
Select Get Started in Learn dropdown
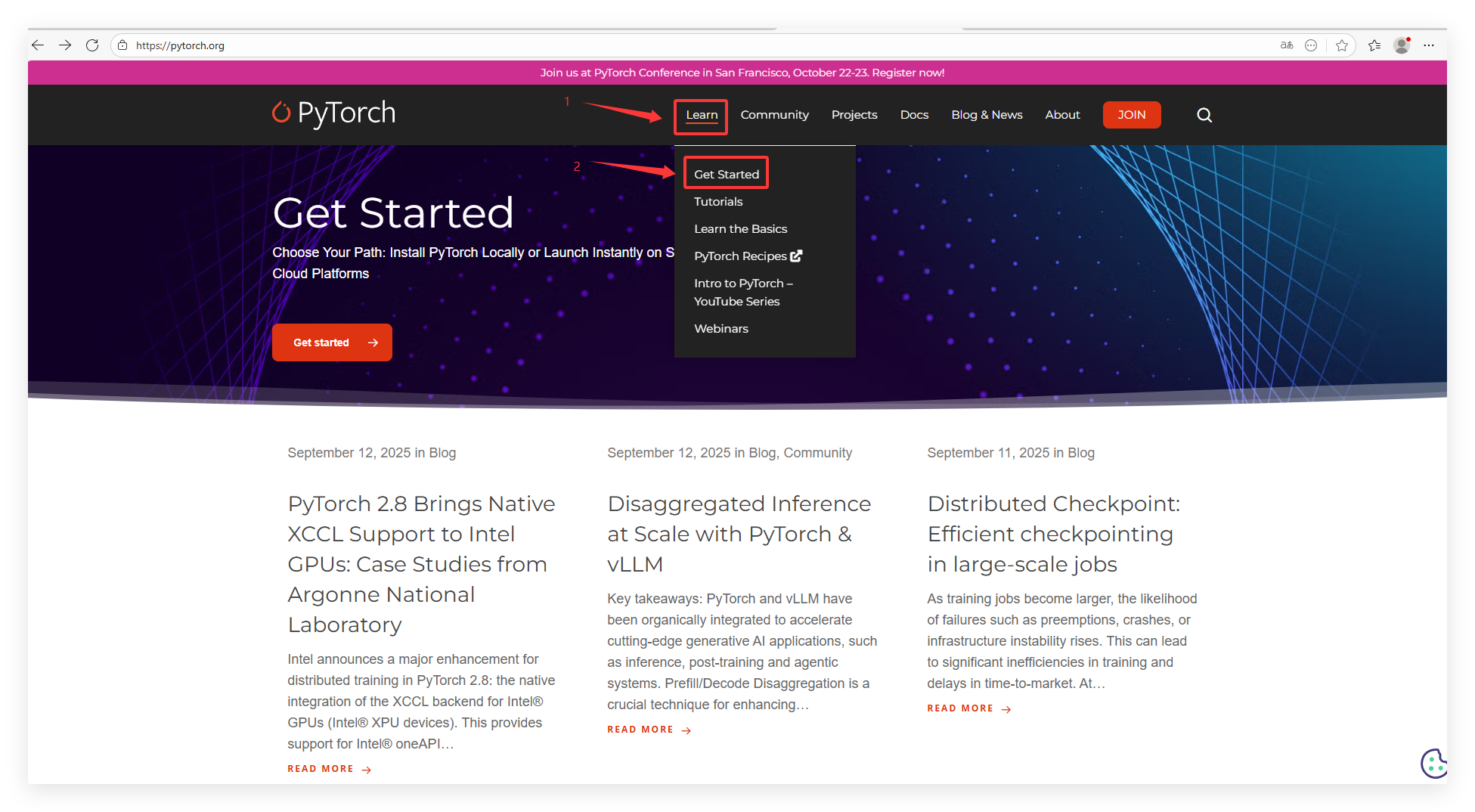(x=727, y=174)
